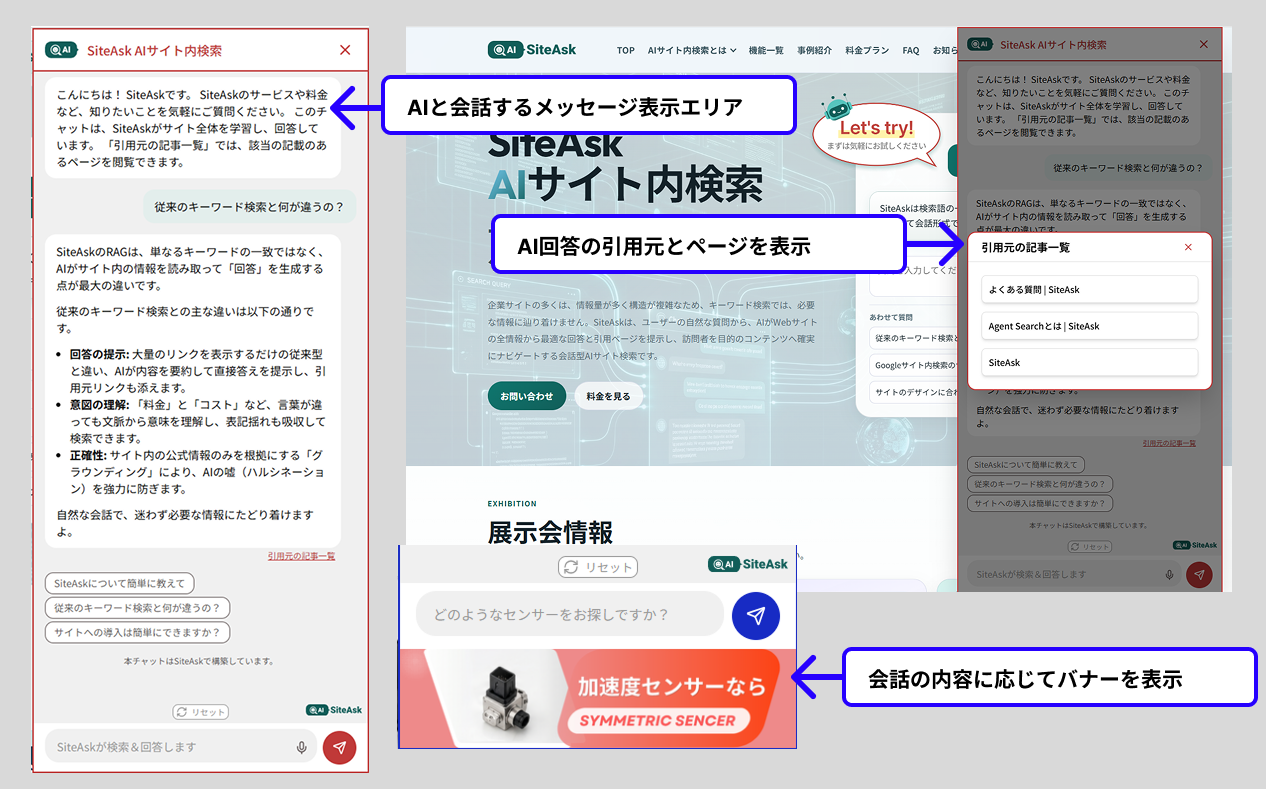Choose 'SiteAskについて簡単に教えて' suggestion in standalone chat
1266x789 pixels.
click(119, 583)
